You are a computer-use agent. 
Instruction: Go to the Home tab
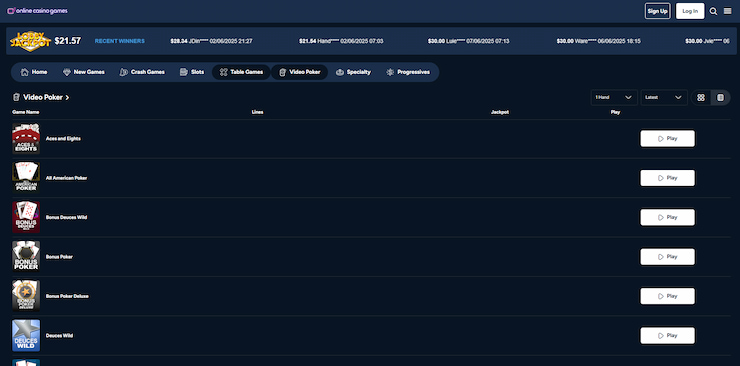click(34, 72)
